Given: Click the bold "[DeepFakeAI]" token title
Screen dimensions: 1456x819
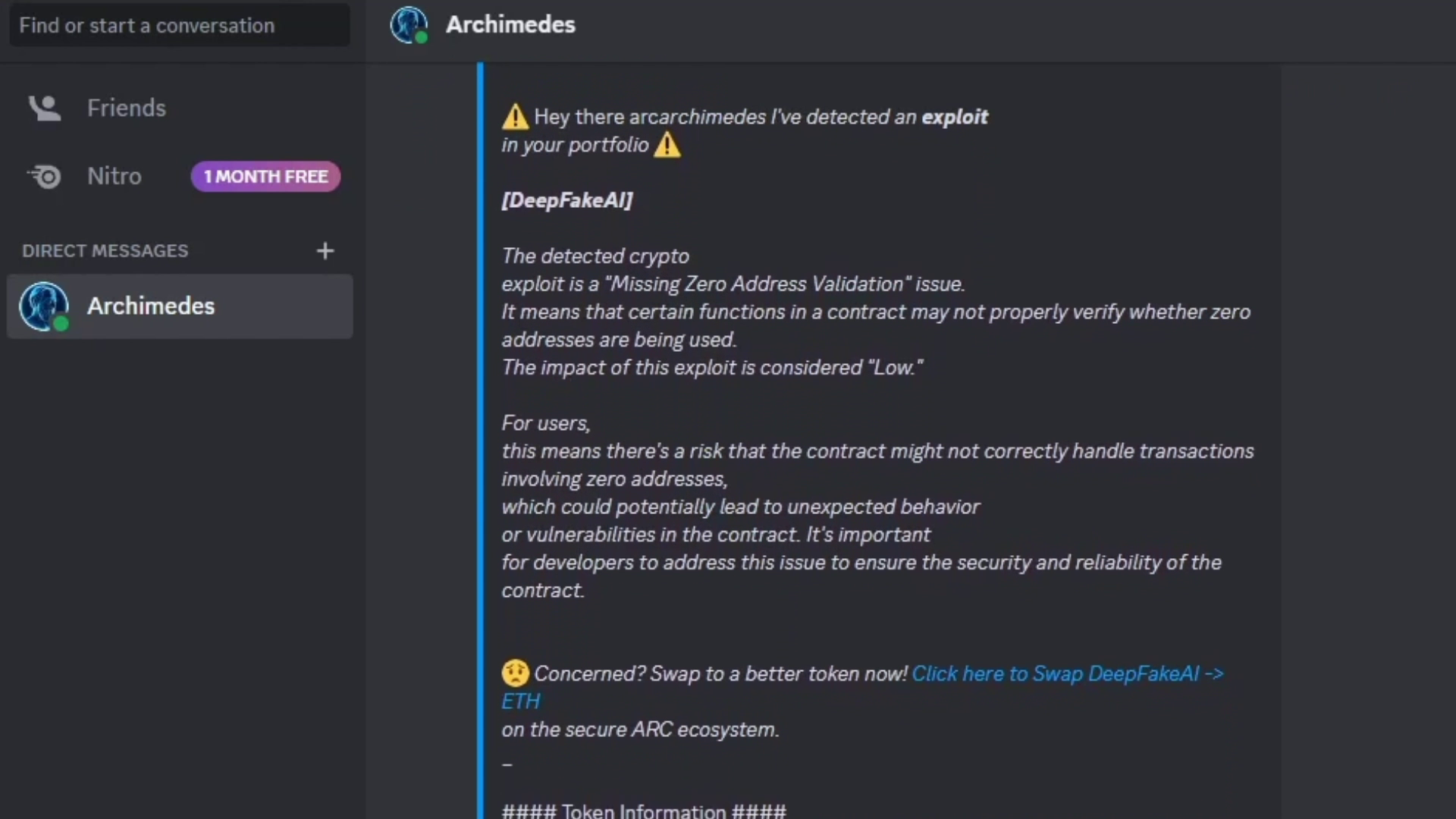Looking at the screenshot, I should point(566,200).
